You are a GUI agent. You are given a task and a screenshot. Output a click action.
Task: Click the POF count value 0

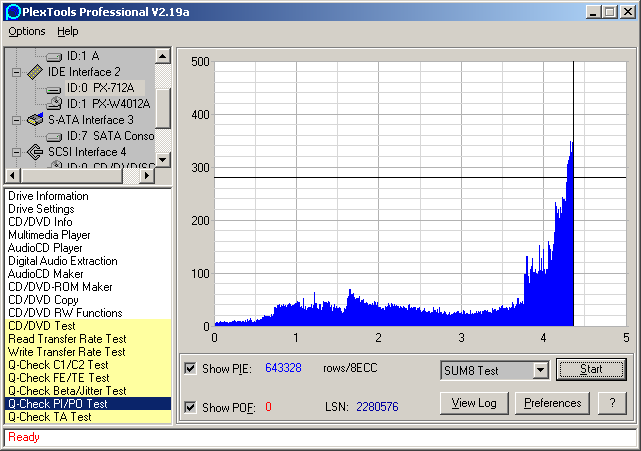pyautogui.click(x=268, y=407)
